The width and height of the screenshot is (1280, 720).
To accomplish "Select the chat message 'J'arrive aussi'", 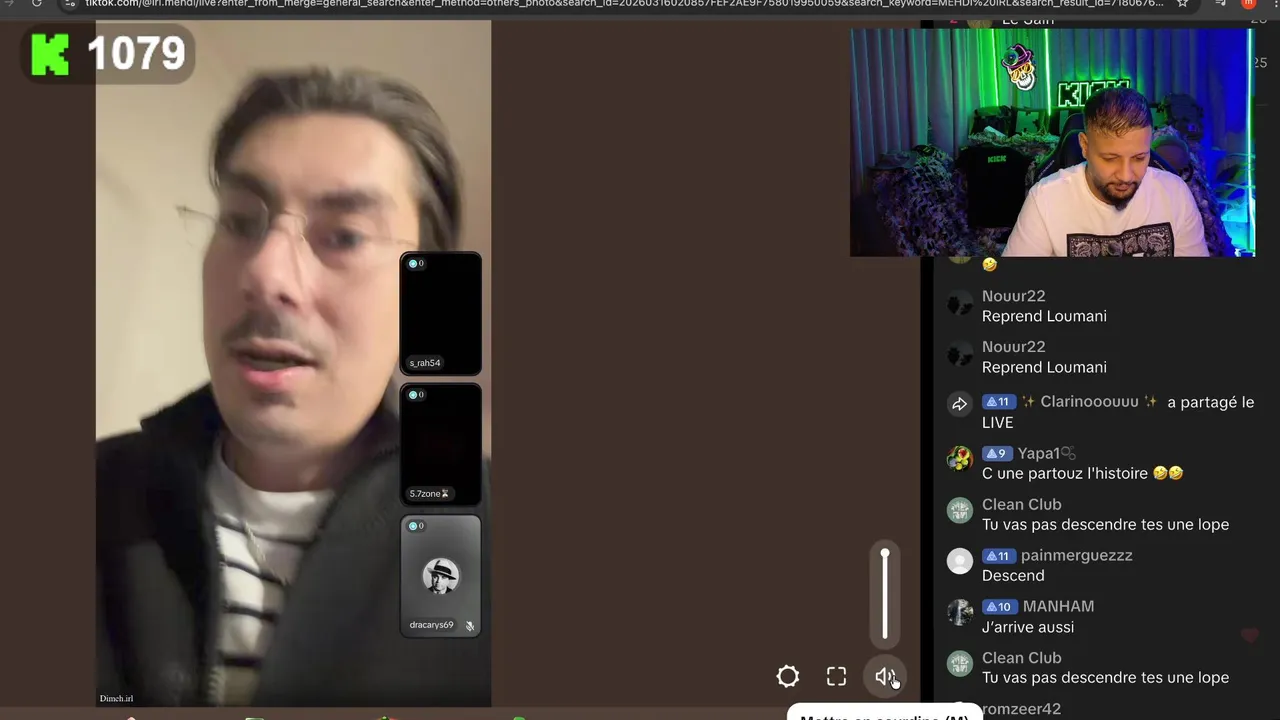I will tap(1028, 627).
